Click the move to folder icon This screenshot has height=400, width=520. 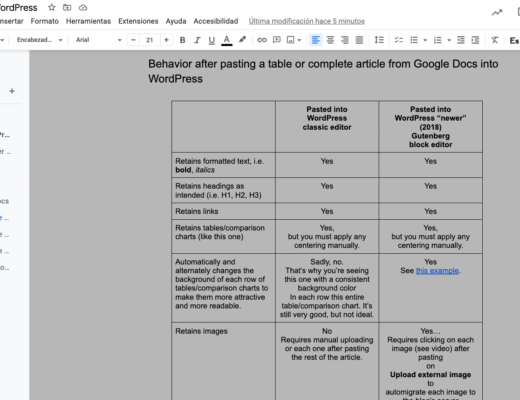click(67, 7)
